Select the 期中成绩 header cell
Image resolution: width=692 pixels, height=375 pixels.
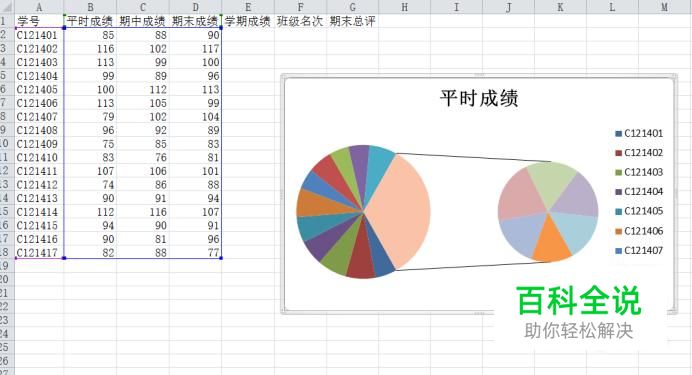pos(143,21)
